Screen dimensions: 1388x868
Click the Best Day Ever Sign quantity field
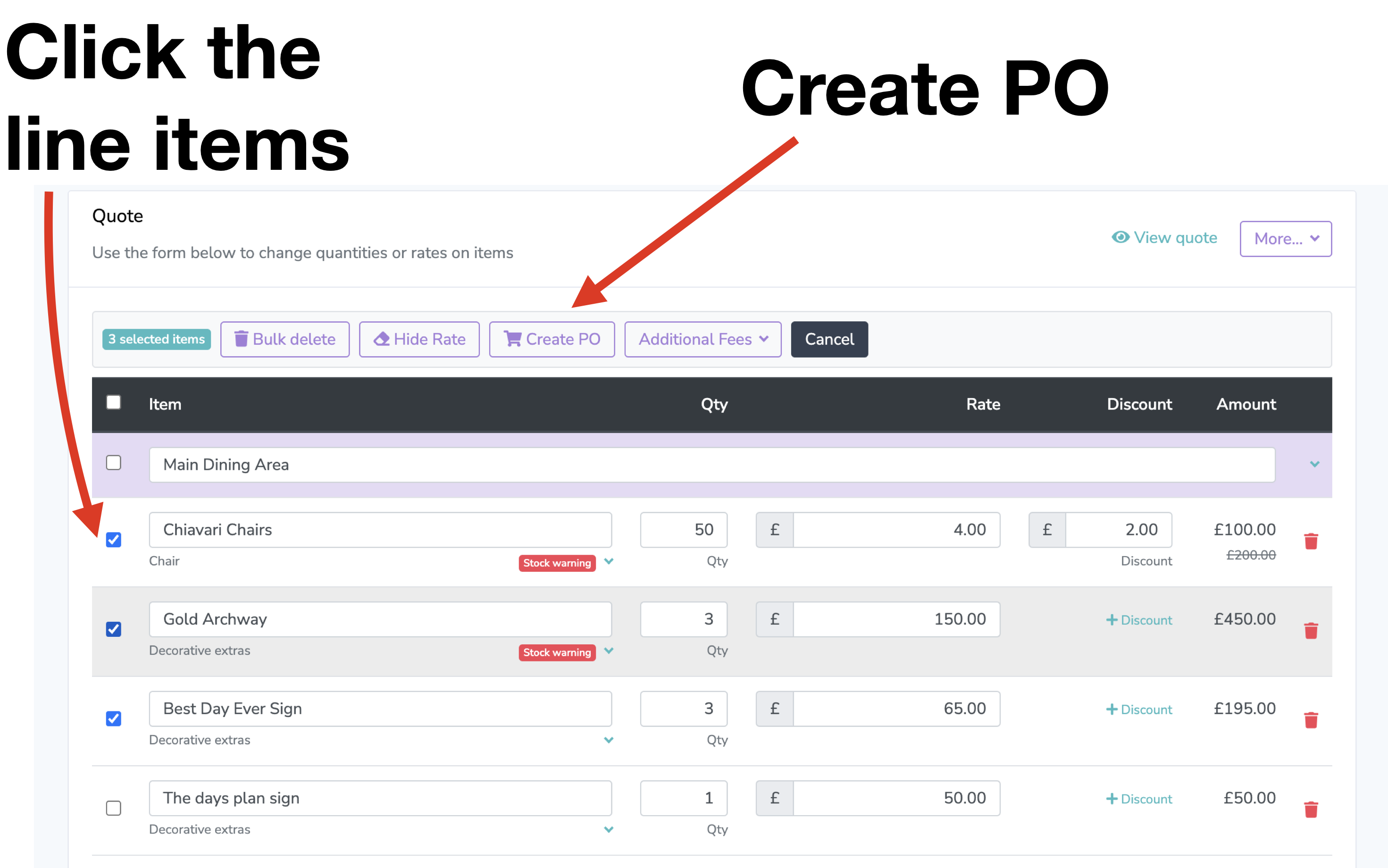[684, 709]
